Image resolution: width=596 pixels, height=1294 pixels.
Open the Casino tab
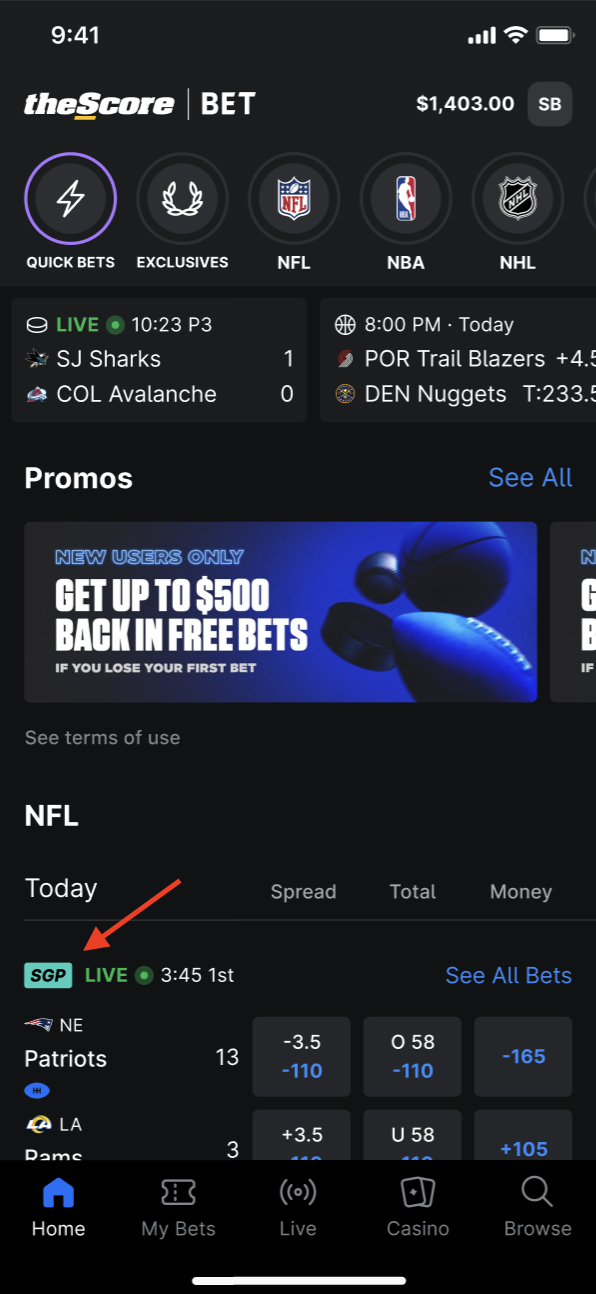(x=418, y=1208)
